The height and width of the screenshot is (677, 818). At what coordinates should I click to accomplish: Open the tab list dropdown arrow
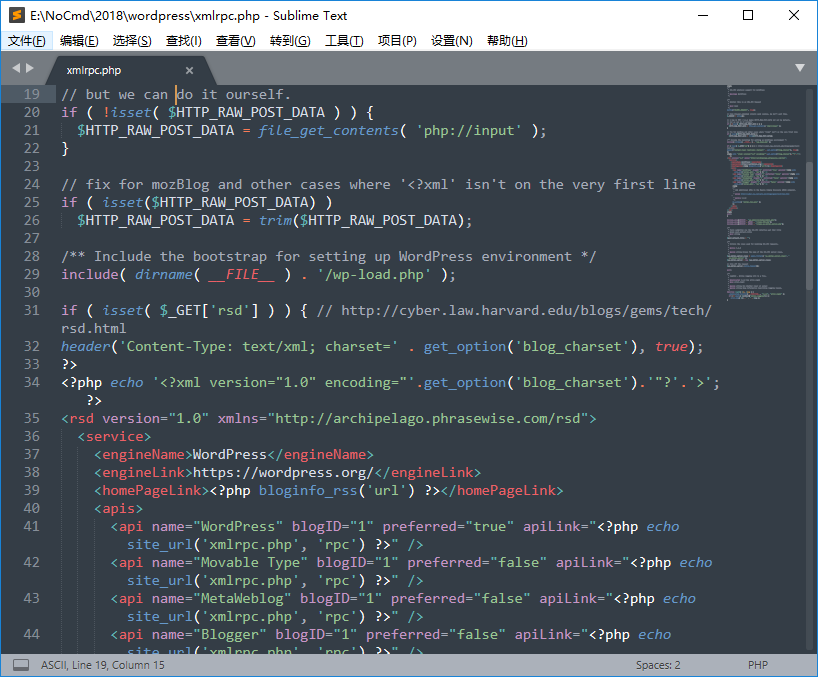800,68
